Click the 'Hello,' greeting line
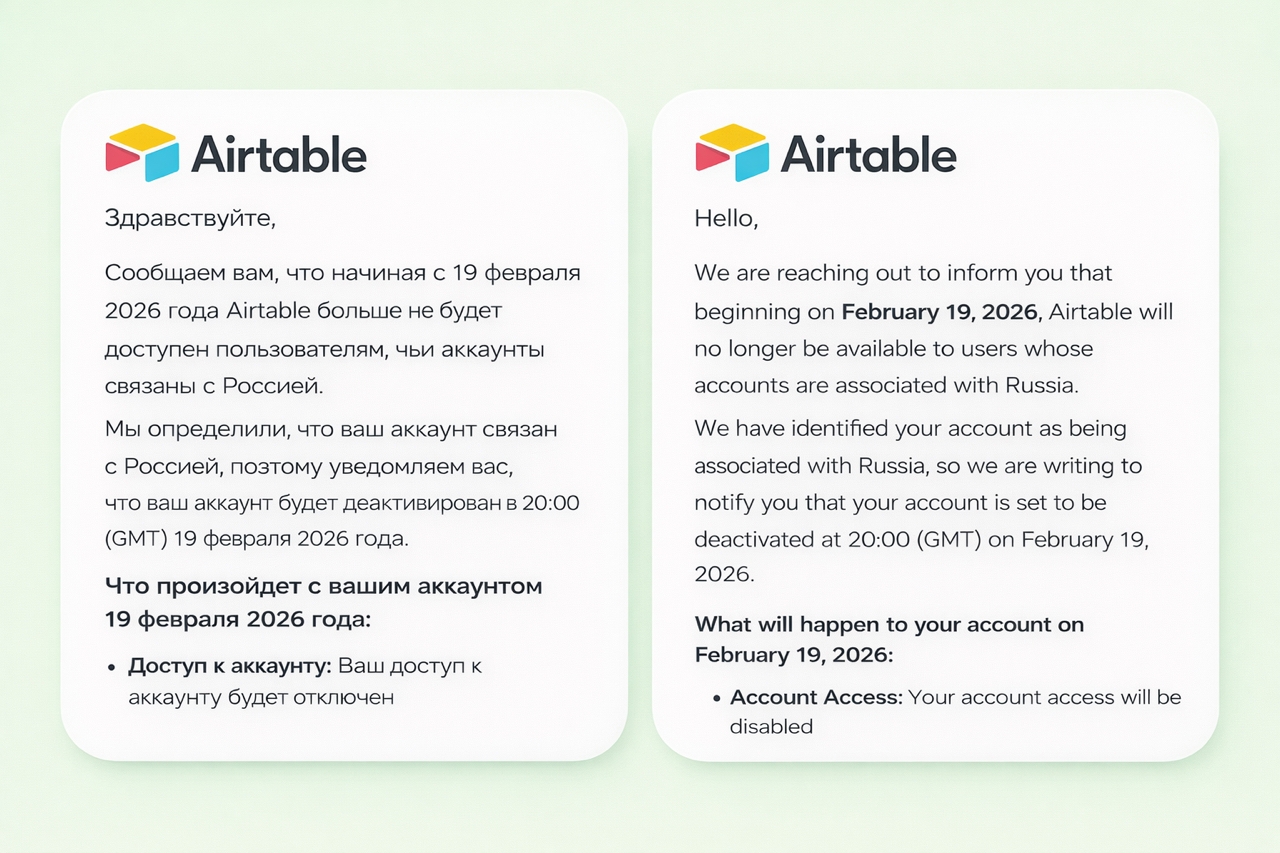The image size is (1280, 853). coord(726,218)
